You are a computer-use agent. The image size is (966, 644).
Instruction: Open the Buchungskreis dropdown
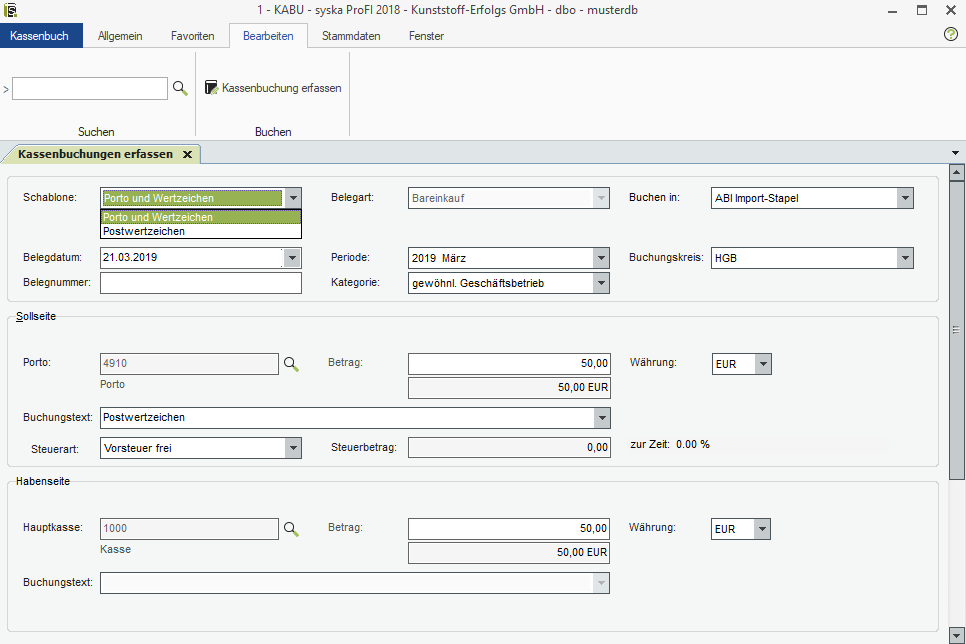click(905, 258)
